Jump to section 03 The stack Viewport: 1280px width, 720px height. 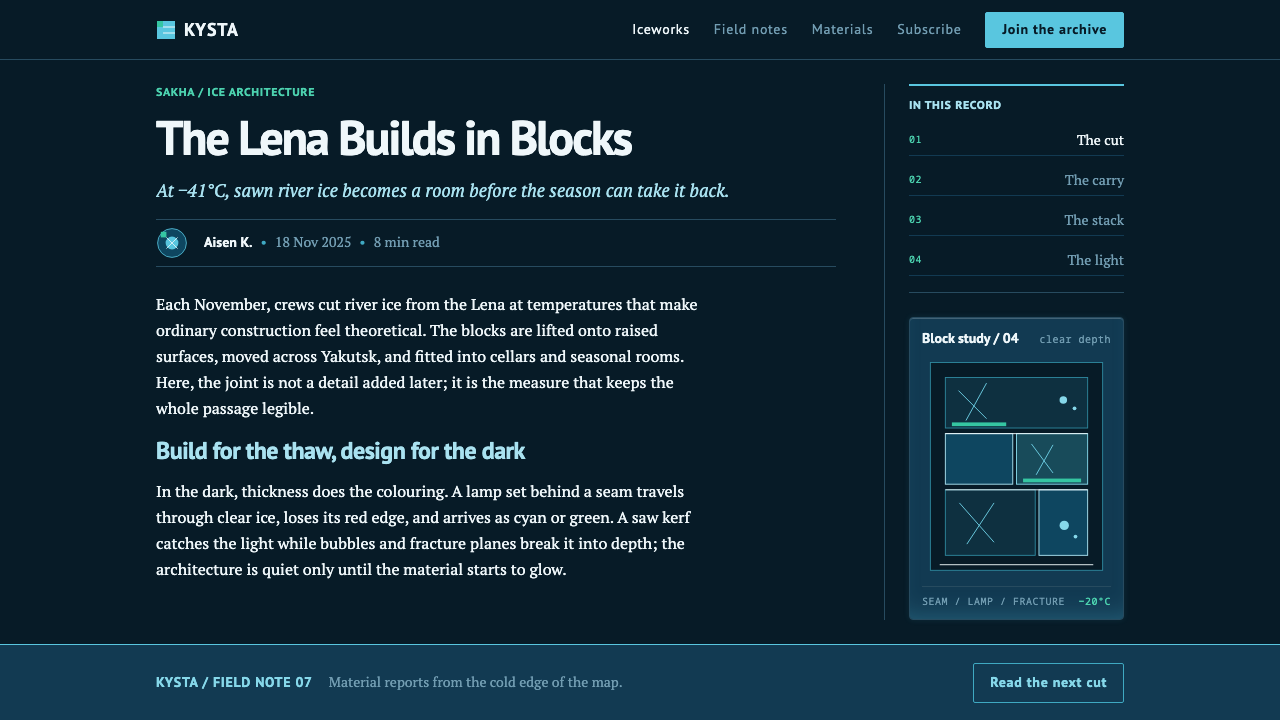pos(1016,220)
